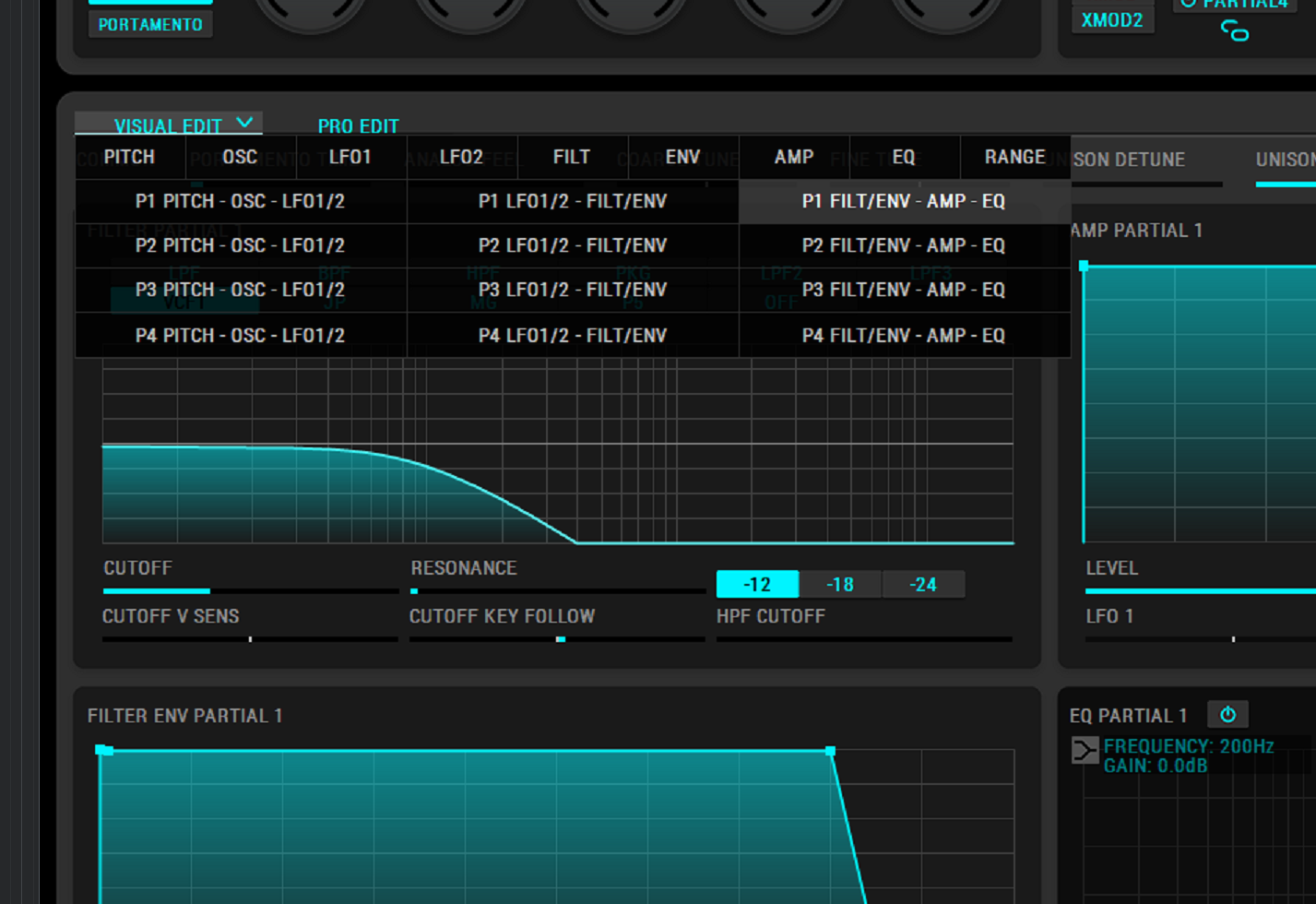Collapse the VISUAL EDIT dropdown chevron
Image resolution: width=1316 pixels, height=904 pixels.
tap(244, 123)
